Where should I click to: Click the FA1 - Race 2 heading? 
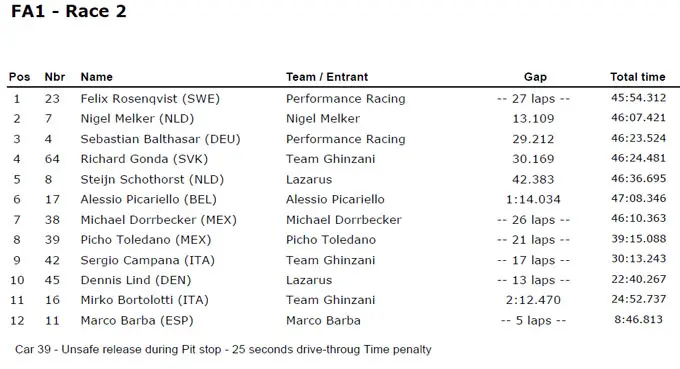tap(69, 11)
